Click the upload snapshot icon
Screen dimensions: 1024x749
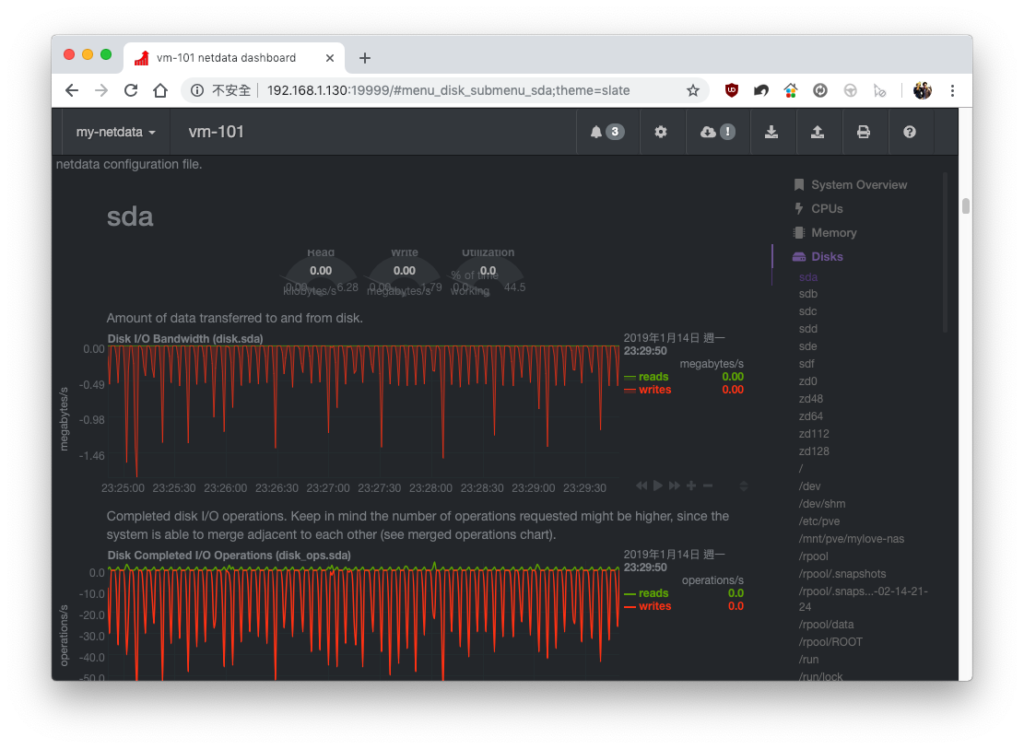(x=817, y=132)
